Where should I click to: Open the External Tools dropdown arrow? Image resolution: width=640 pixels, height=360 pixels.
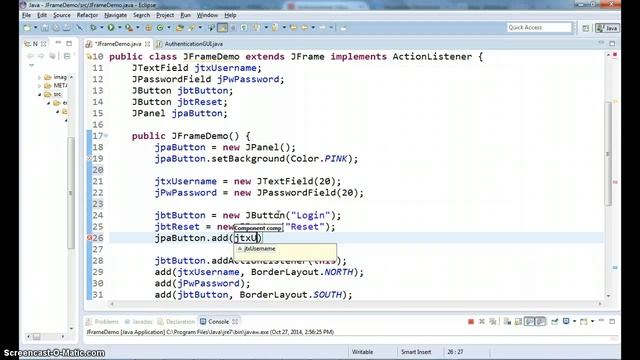[x=138, y=28]
